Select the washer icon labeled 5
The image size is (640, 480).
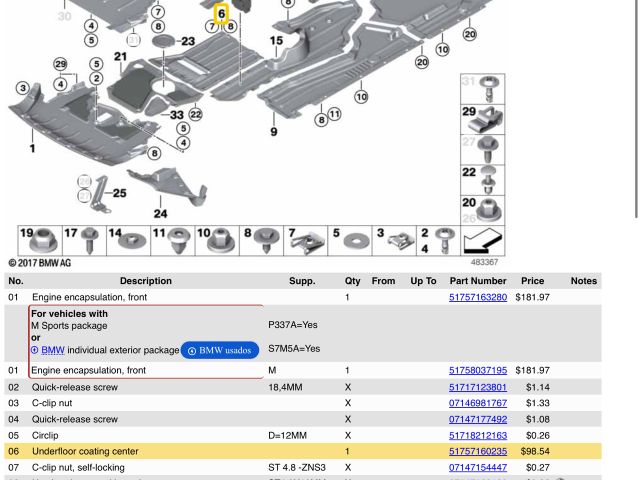[352, 241]
